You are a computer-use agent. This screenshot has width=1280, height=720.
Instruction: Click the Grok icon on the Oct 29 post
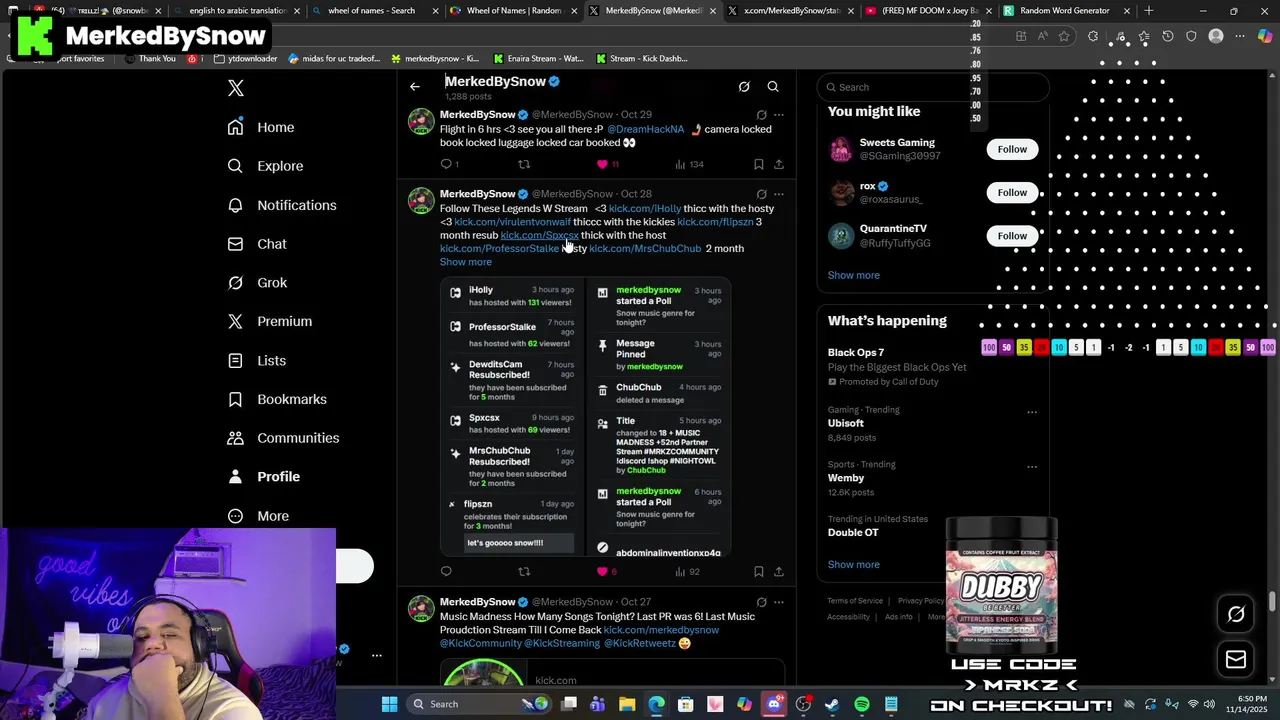pos(762,115)
